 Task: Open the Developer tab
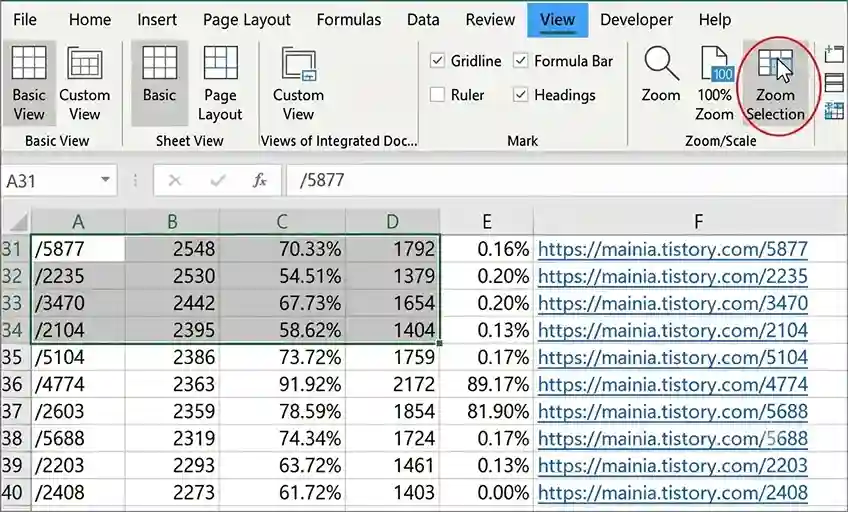click(x=637, y=20)
